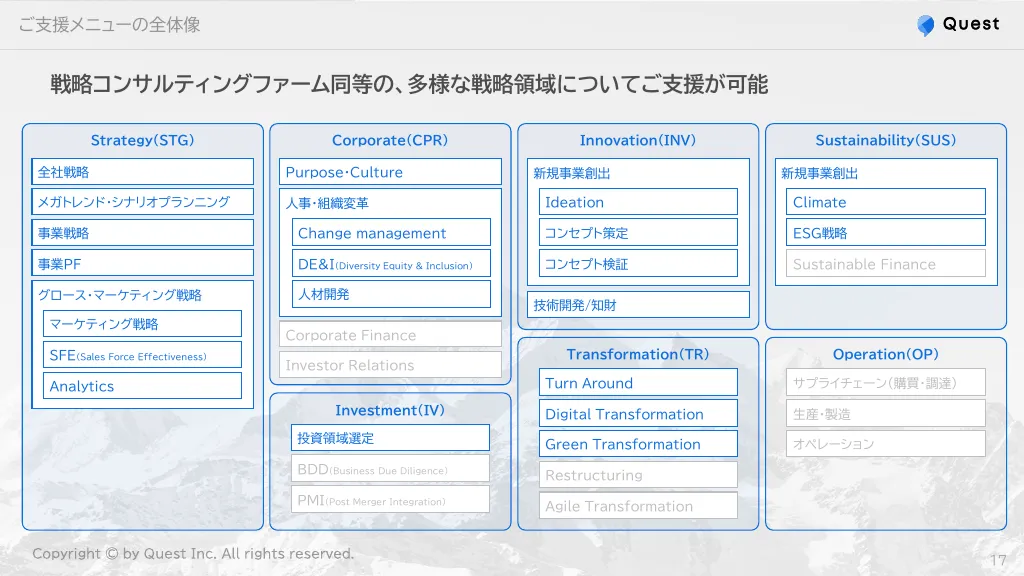1024x576 pixels.
Task: Click the Transformation(TR) heading
Action: pyautogui.click(x=638, y=354)
